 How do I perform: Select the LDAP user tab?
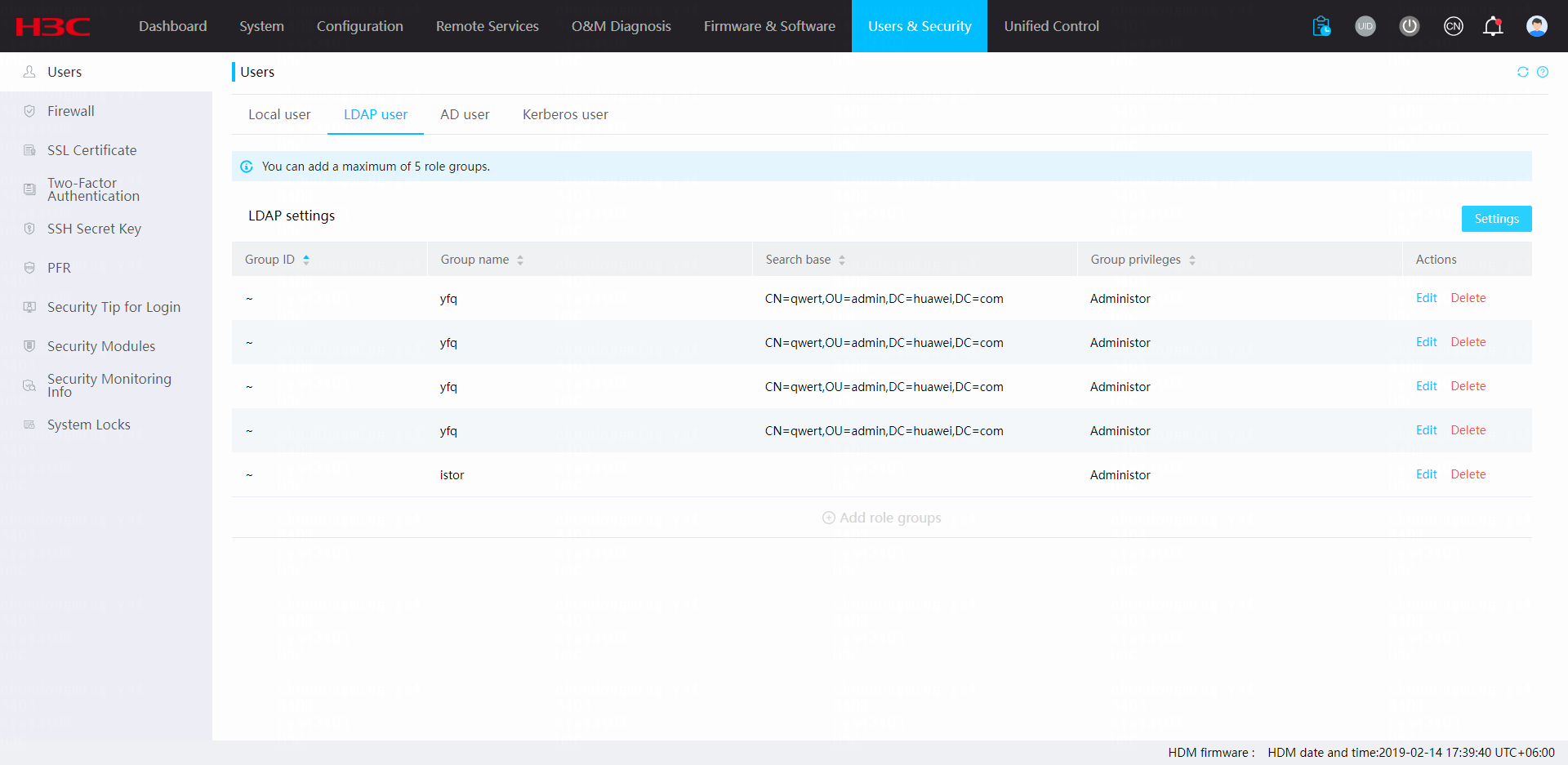(376, 114)
